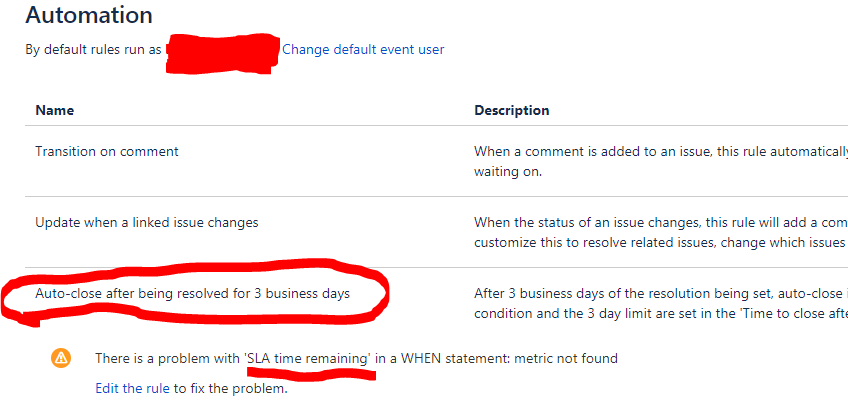Open the Change default event user link
Screen dimensions: 848x401
[x=363, y=50]
